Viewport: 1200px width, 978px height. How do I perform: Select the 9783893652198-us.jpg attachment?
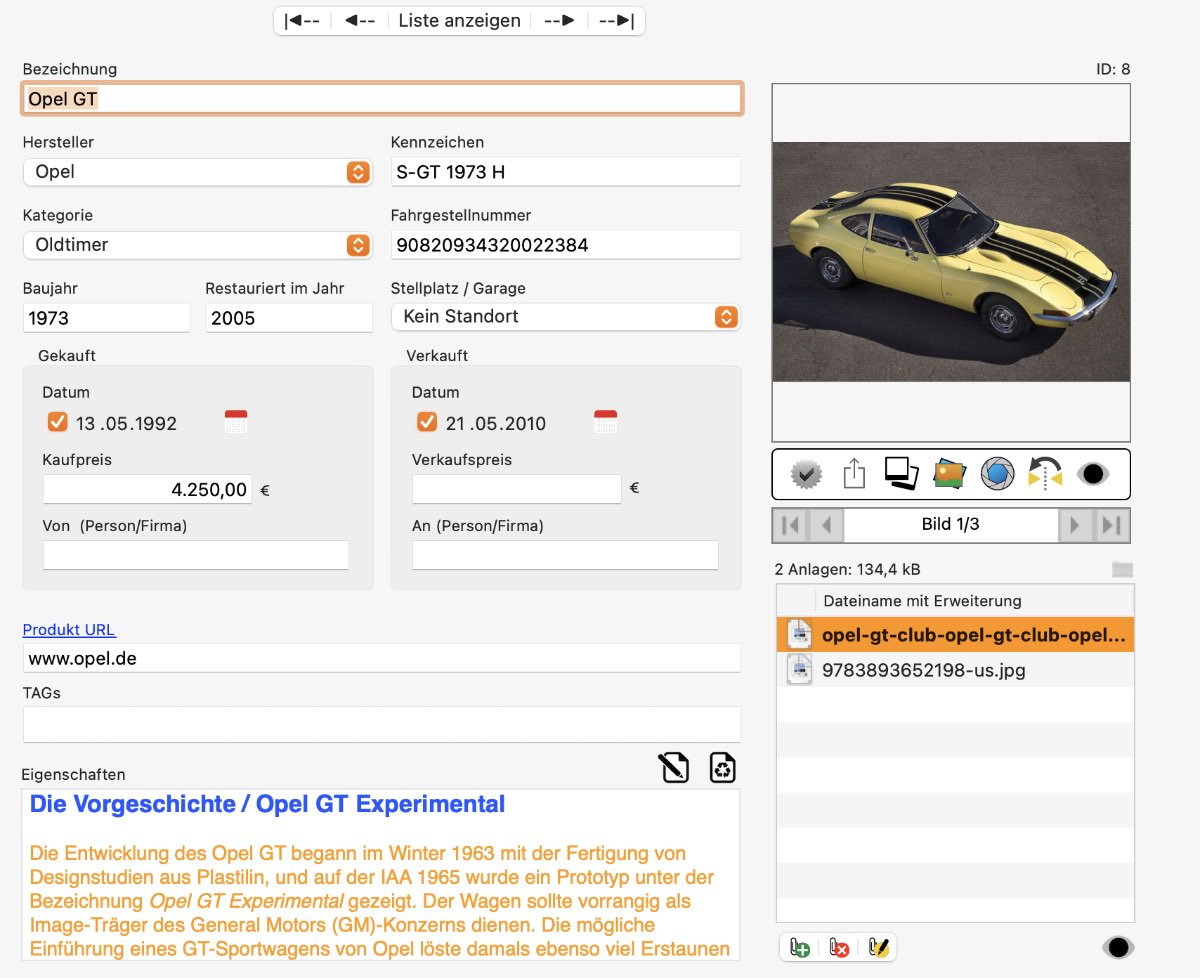[x=956, y=670]
